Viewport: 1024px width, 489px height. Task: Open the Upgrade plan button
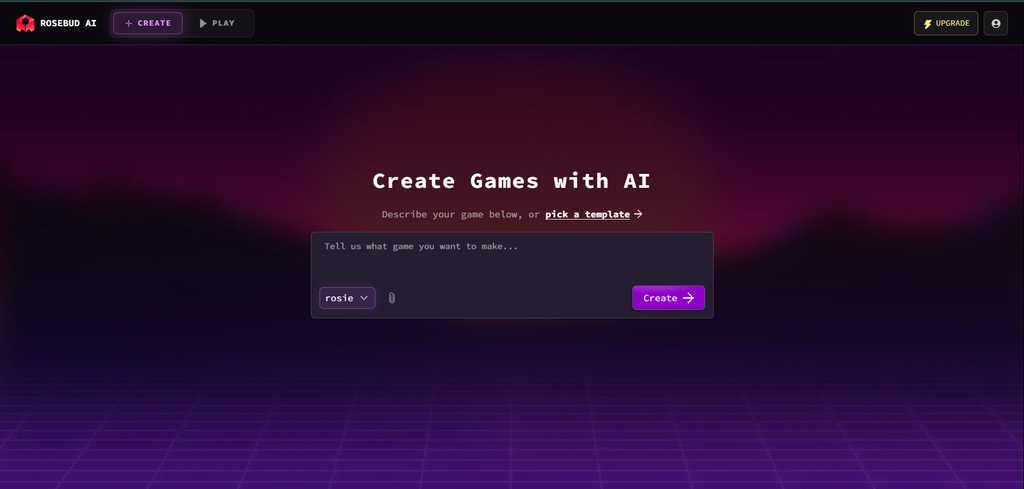point(946,24)
